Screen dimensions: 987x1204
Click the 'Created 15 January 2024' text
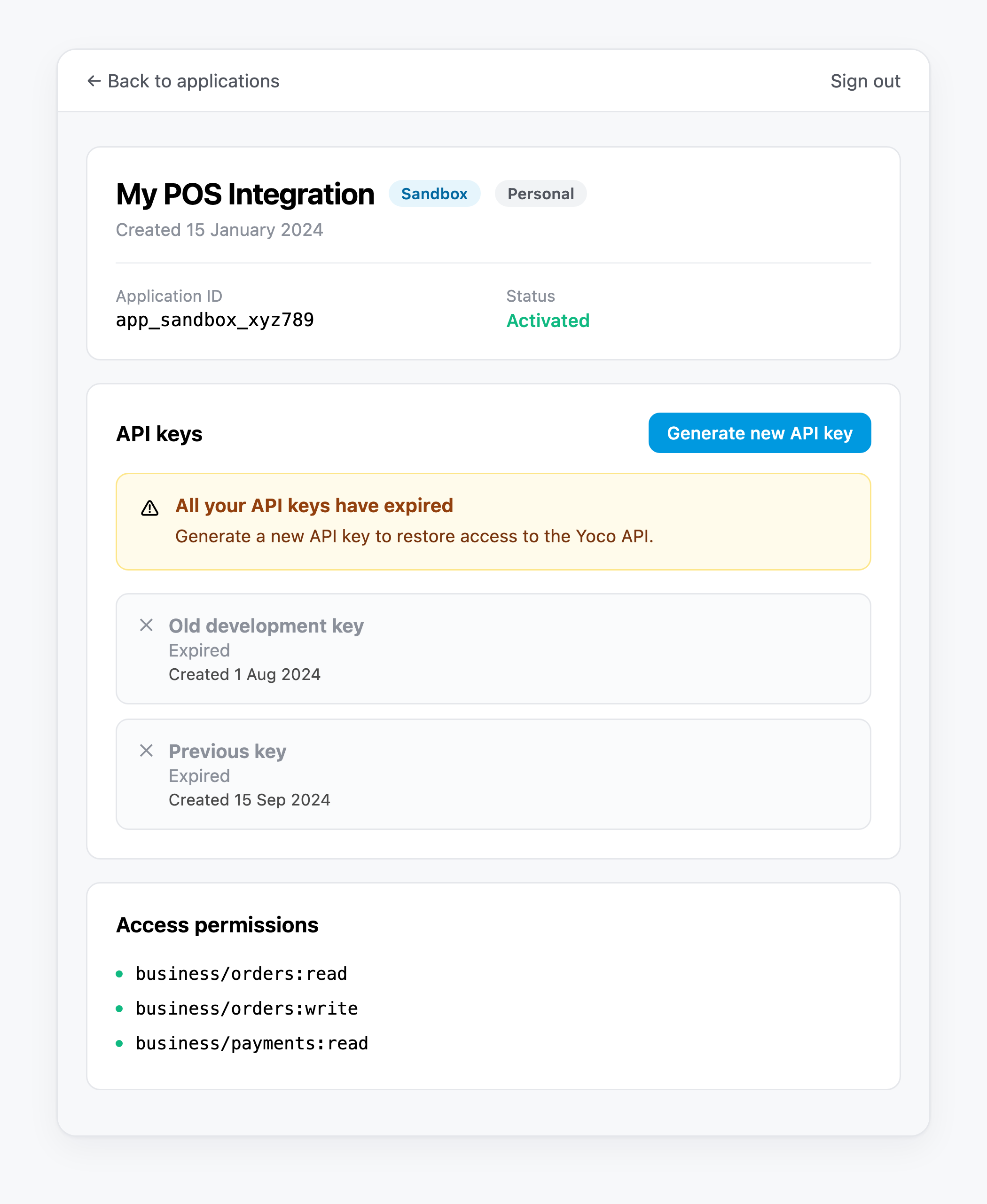pyautogui.click(x=219, y=230)
